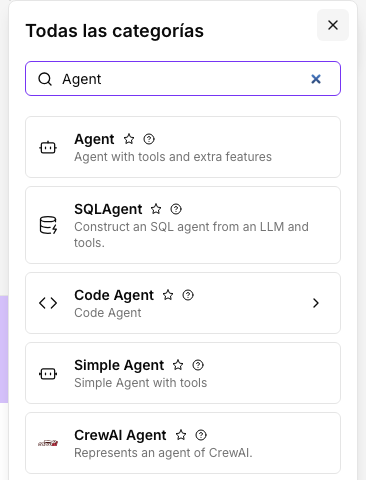This screenshot has height=480, width=366.
Task: Clear the Agent search text
Action: click(316, 79)
